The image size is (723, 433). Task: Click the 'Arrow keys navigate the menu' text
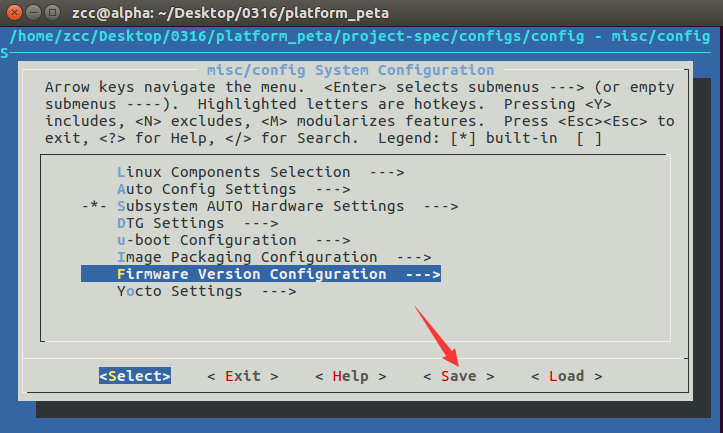click(x=175, y=87)
